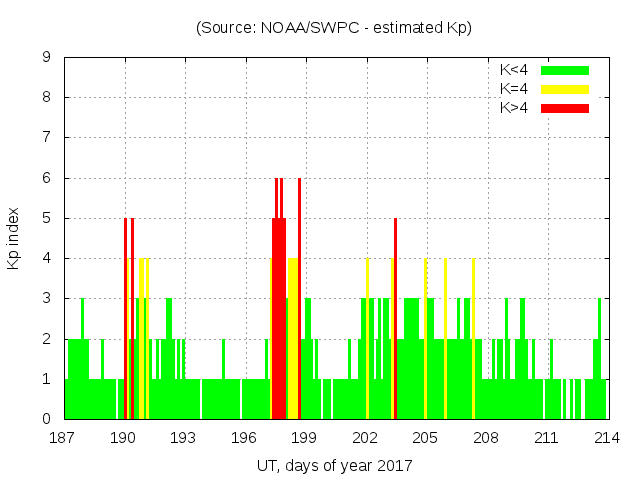The width and height of the screenshot is (640, 480).
Task: Select the K>4 legend label text
Action: (x=515, y=108)
